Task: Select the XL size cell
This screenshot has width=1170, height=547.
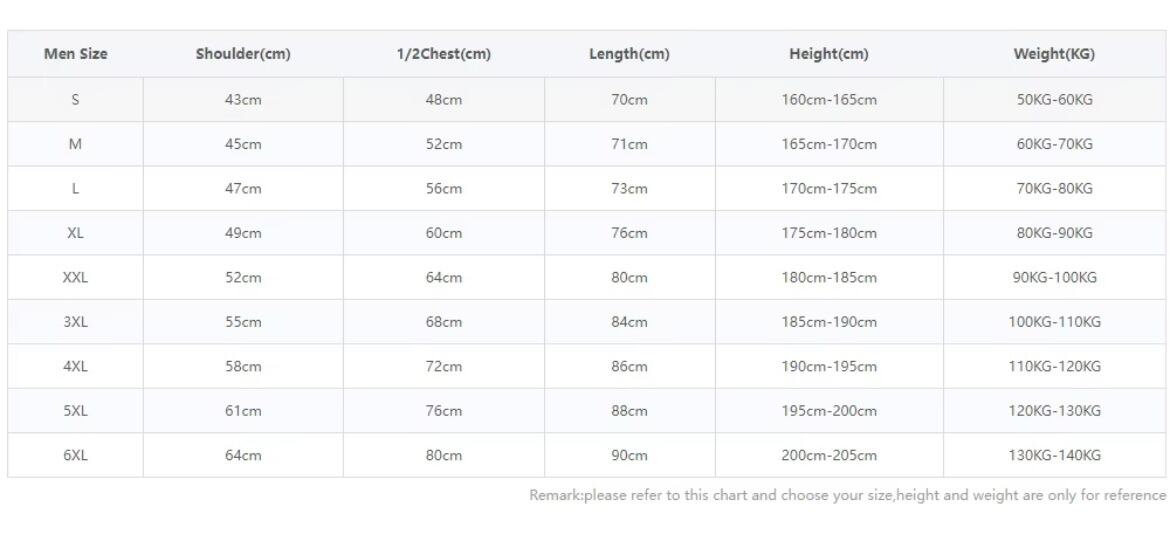Action: [x=75, y=233]
